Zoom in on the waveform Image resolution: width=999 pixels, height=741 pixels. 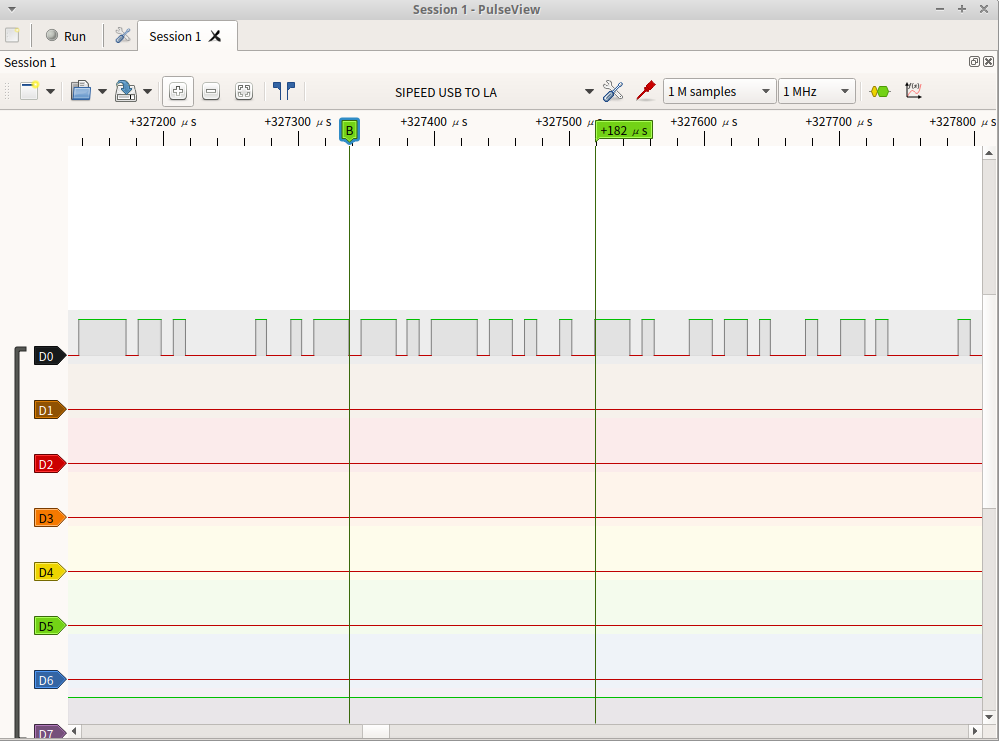point(178,91)
